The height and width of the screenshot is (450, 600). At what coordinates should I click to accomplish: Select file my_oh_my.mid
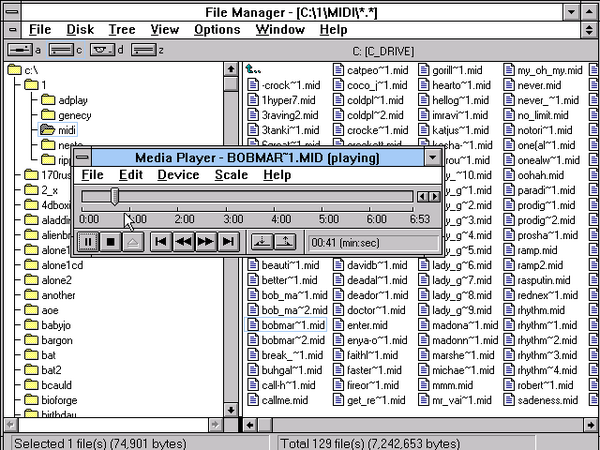click(x=543, y=70)
